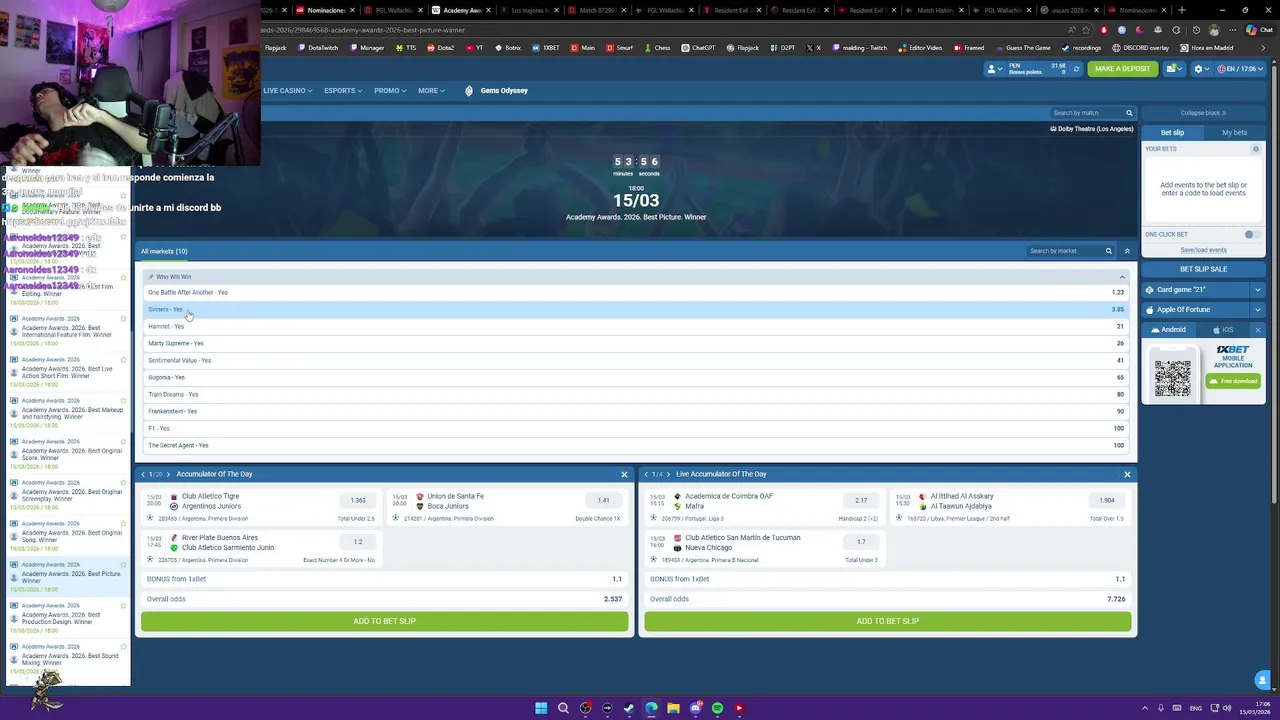Switch to the Android app tab
This screenshot has height=720, width=1280.
1169,330
